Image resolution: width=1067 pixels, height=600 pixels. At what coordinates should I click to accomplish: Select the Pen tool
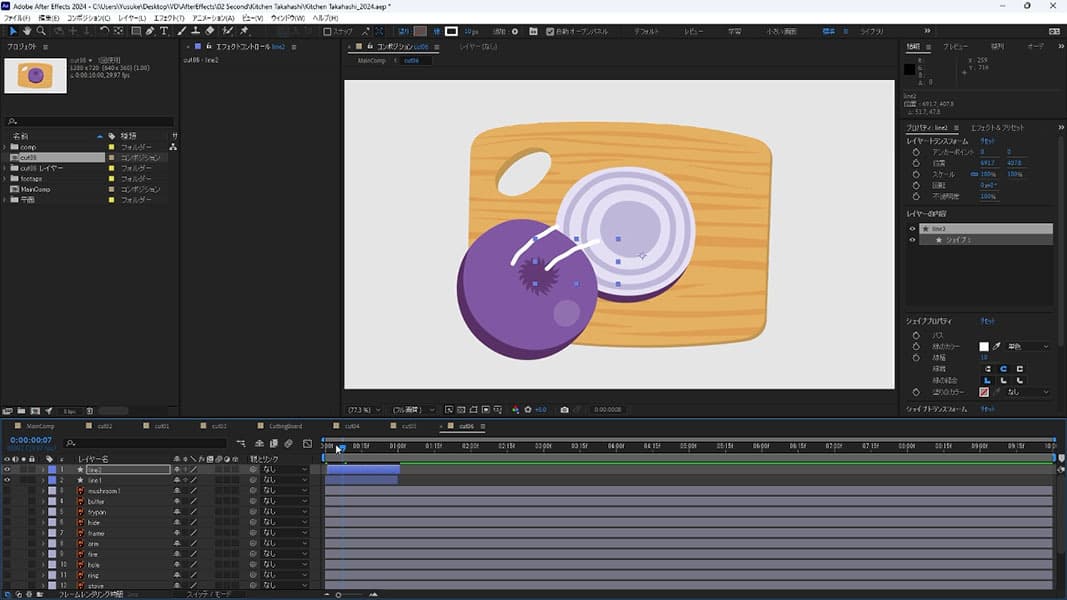click(150, 31)
